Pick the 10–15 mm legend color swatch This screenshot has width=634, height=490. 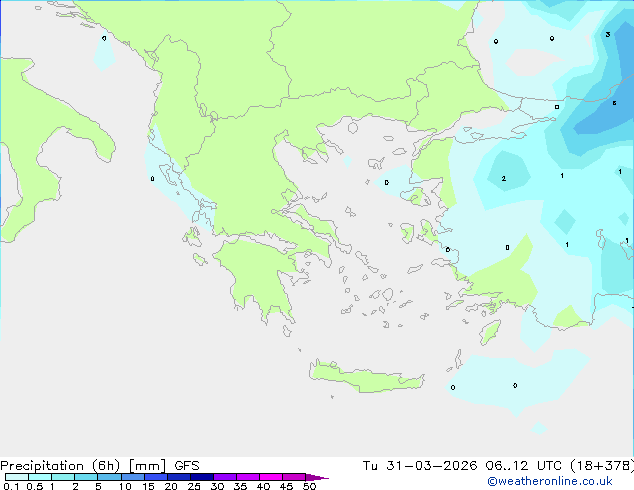[x=132, y=477]
